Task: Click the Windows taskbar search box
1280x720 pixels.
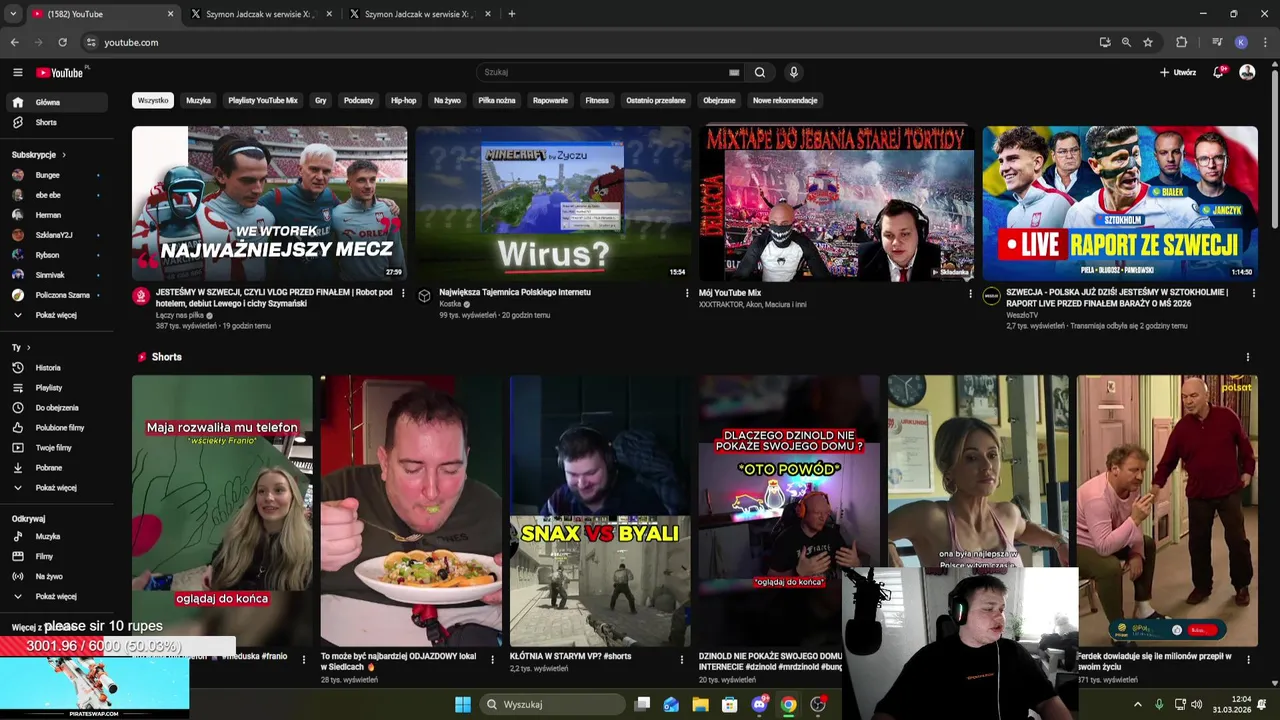Action: pos(553,704)
